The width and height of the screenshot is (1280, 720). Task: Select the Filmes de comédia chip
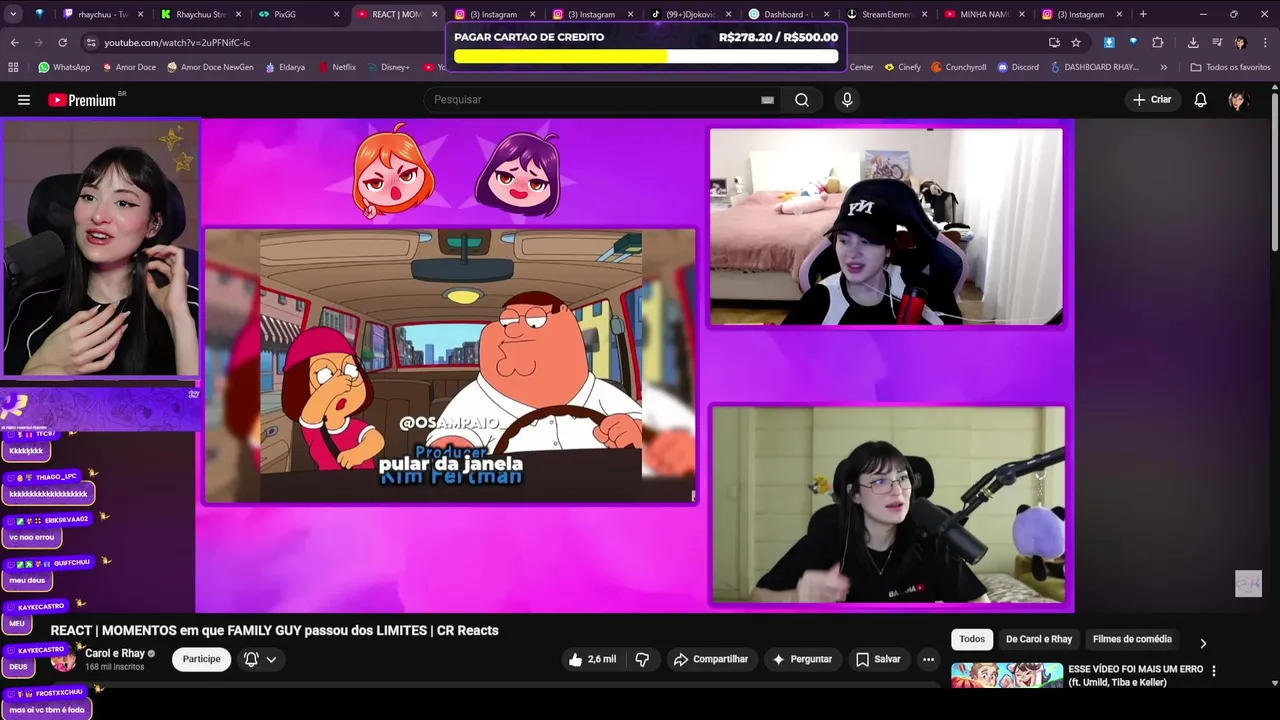tap(1132, 639)
